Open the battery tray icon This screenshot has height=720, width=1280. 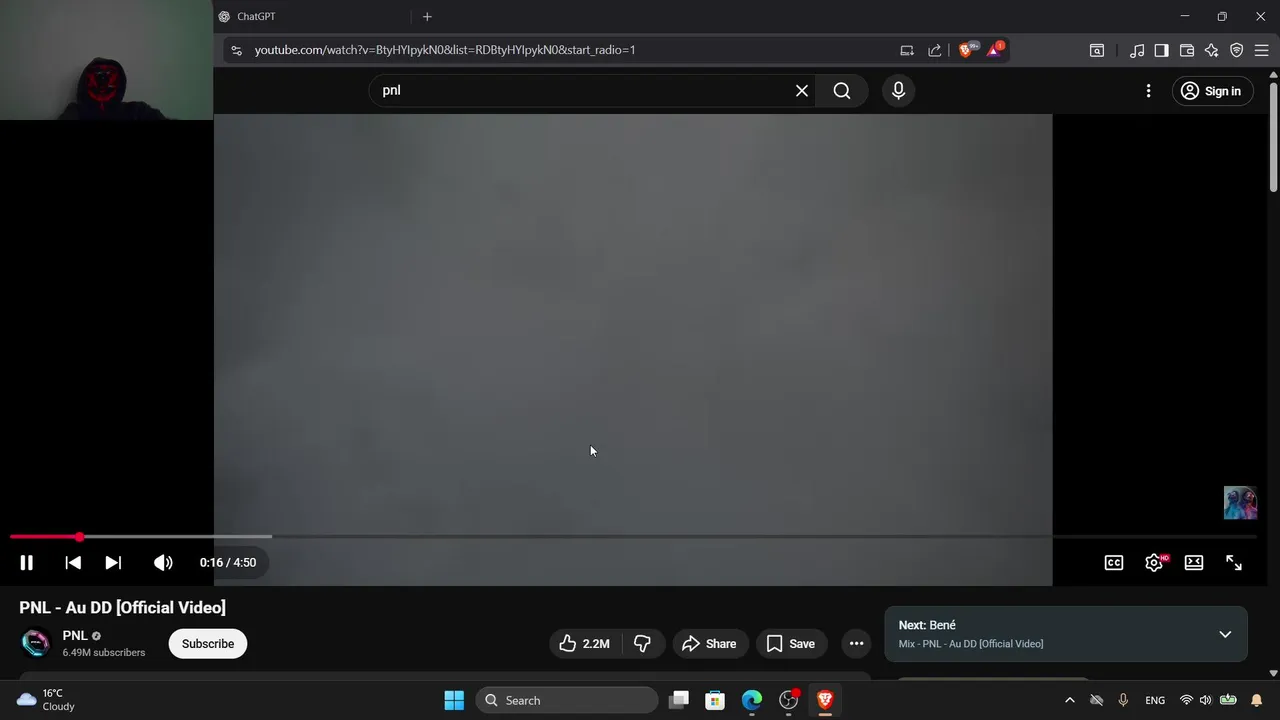point(1228,700)
